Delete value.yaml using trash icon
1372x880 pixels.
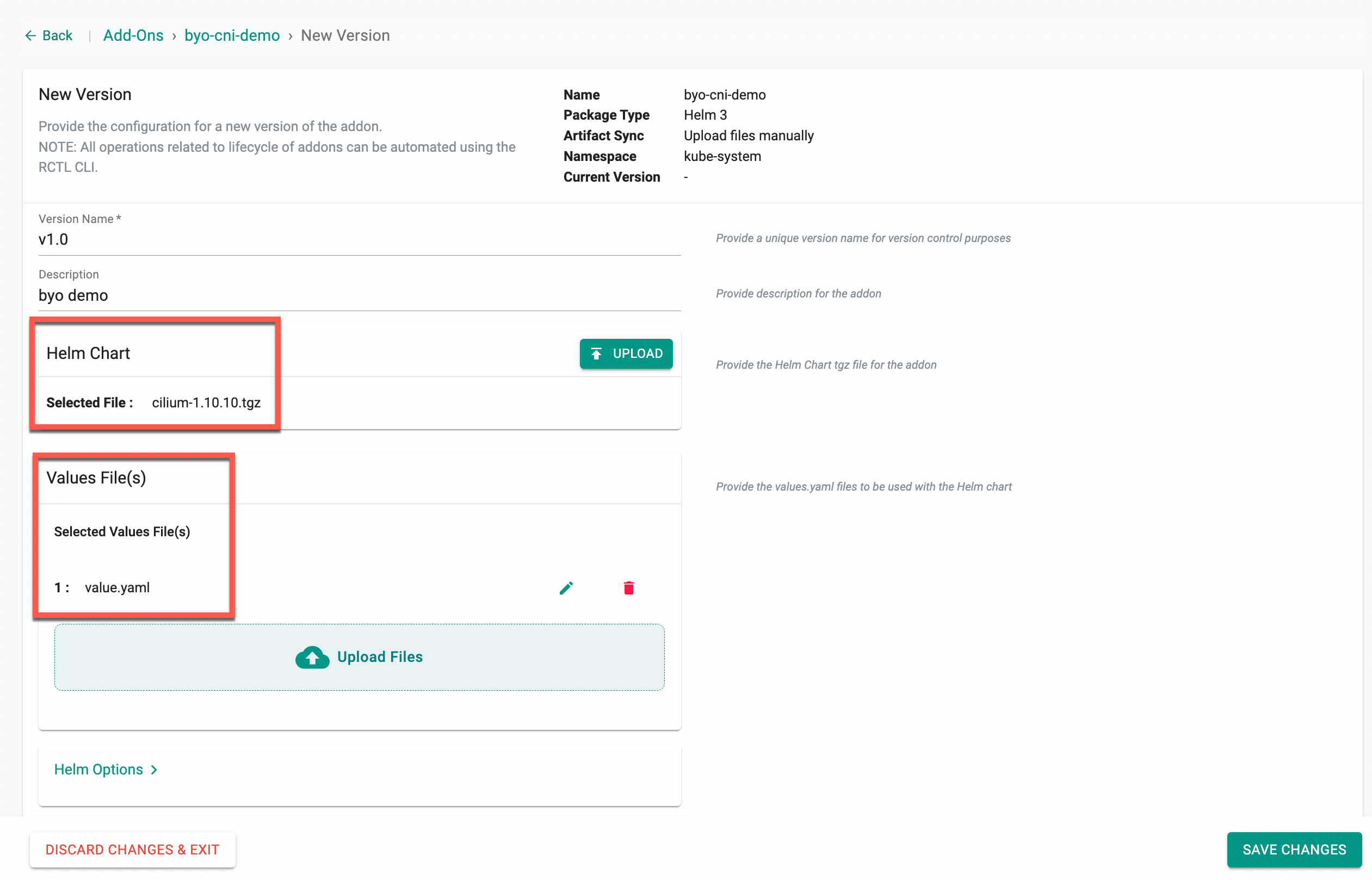click(628, 587)
